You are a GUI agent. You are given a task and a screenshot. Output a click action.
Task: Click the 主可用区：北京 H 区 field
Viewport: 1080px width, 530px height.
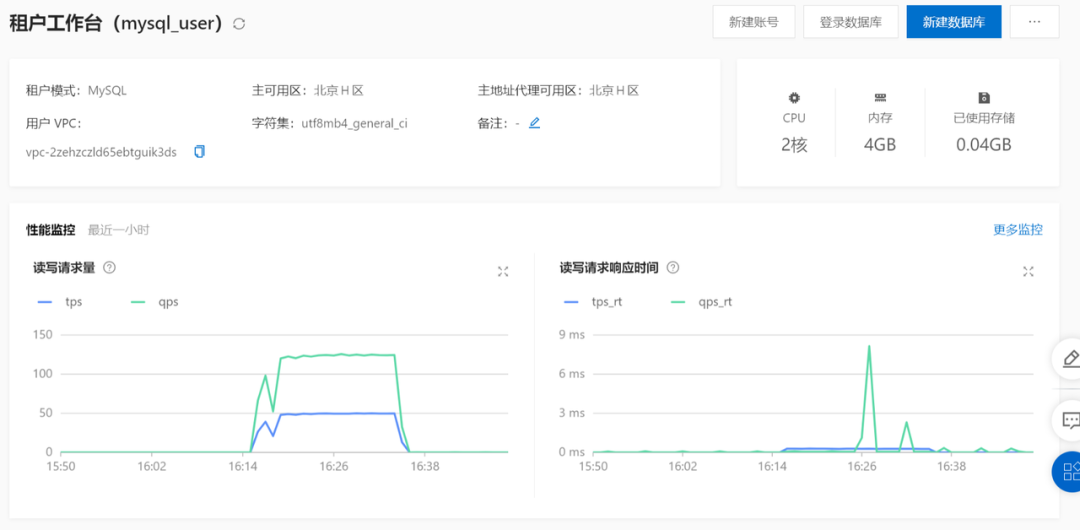307,90
